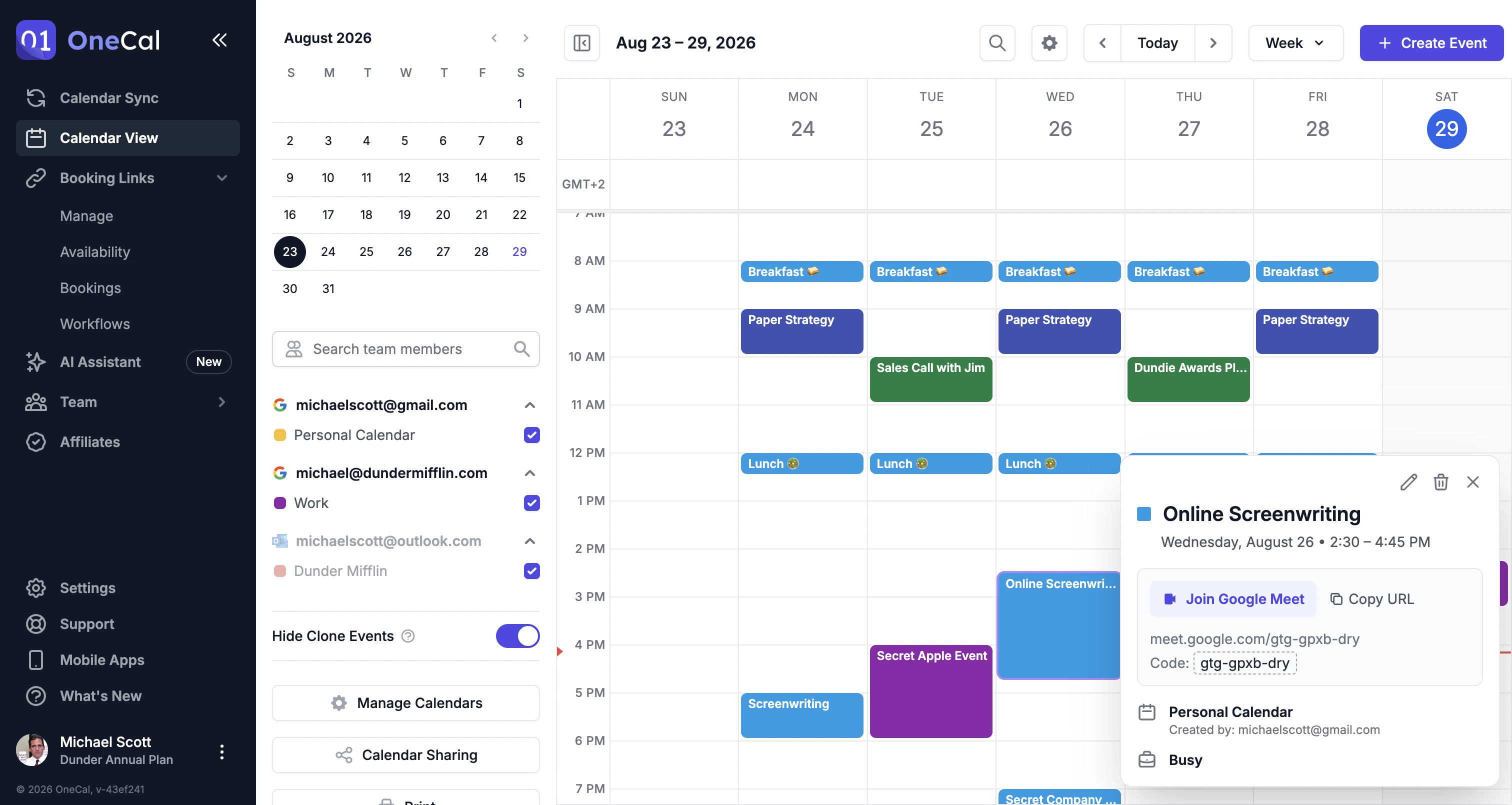The width and height of the screenshot is (1512, 805).
Task: Select August 12 in mini calendar
Action: [x=404, y=177]
